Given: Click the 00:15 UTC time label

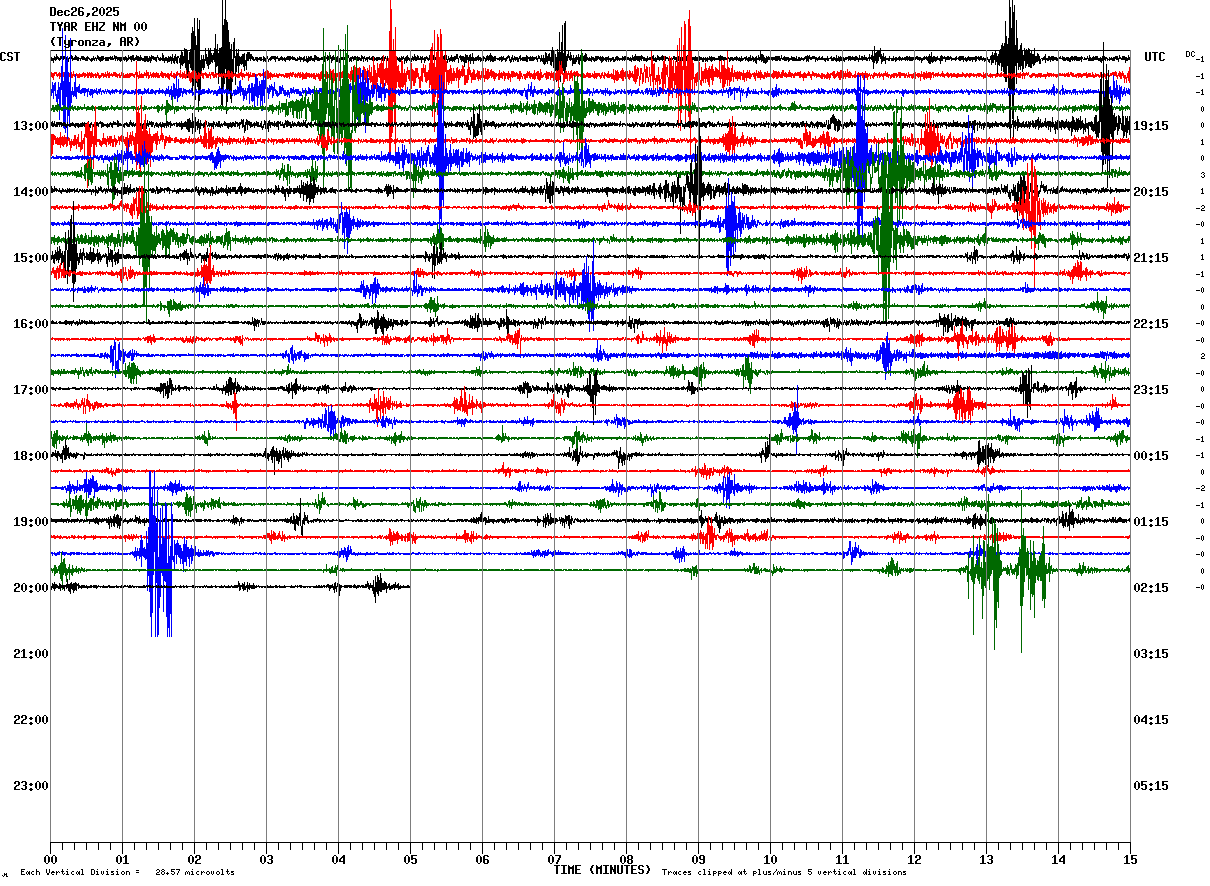Looking at the screenshot, I should (1151, 456).
